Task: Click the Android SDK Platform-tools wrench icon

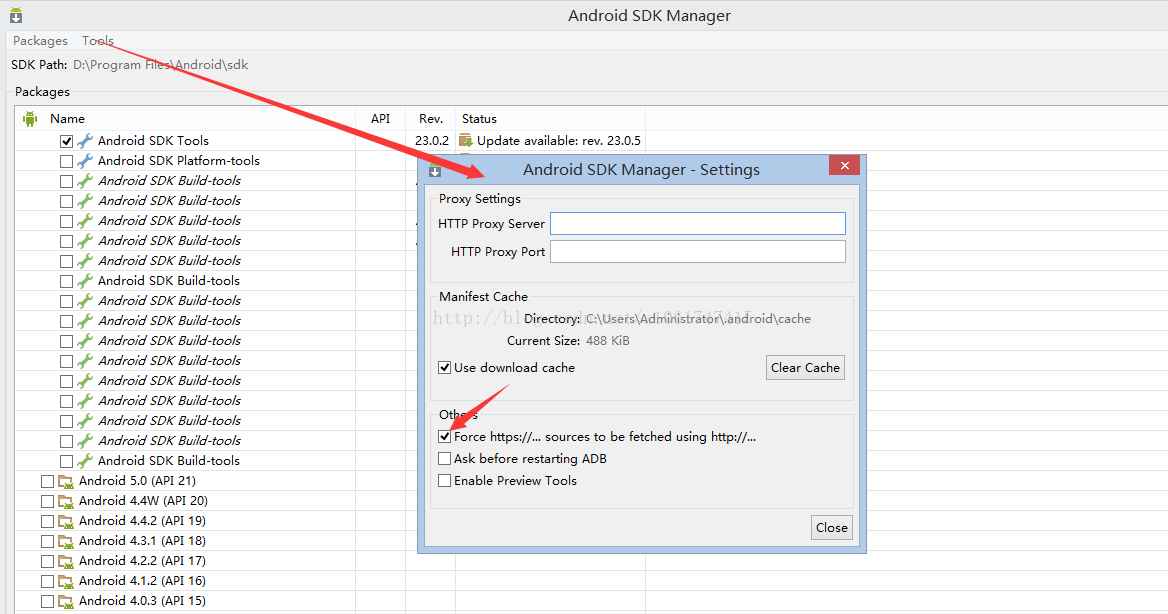Action: [85, 161]
